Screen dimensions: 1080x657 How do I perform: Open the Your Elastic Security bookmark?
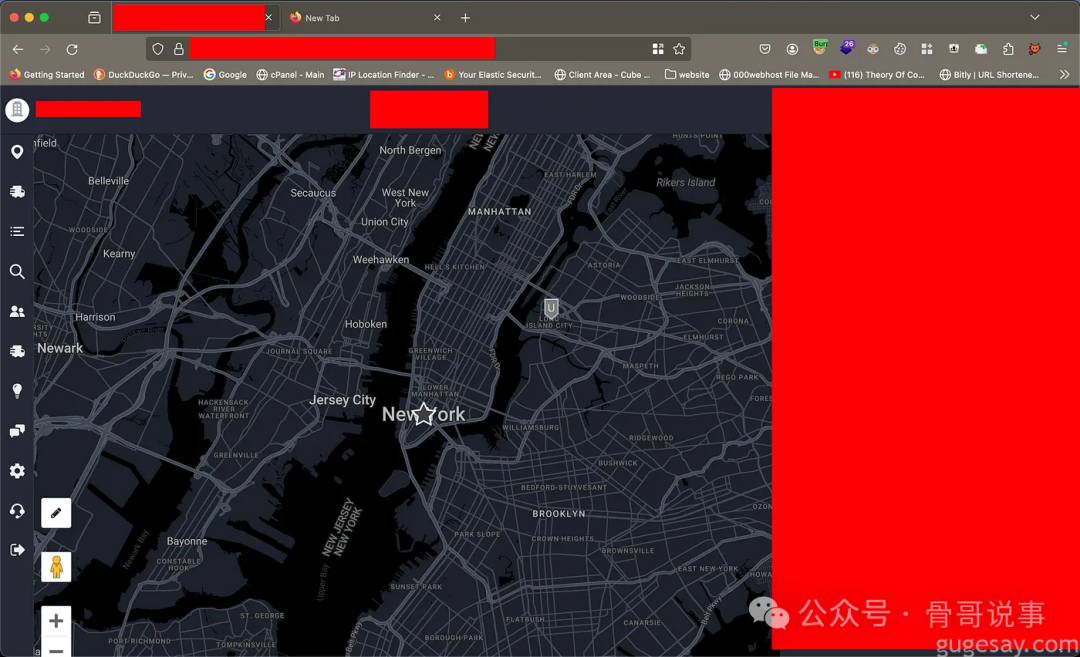click(x=493, y=74)
